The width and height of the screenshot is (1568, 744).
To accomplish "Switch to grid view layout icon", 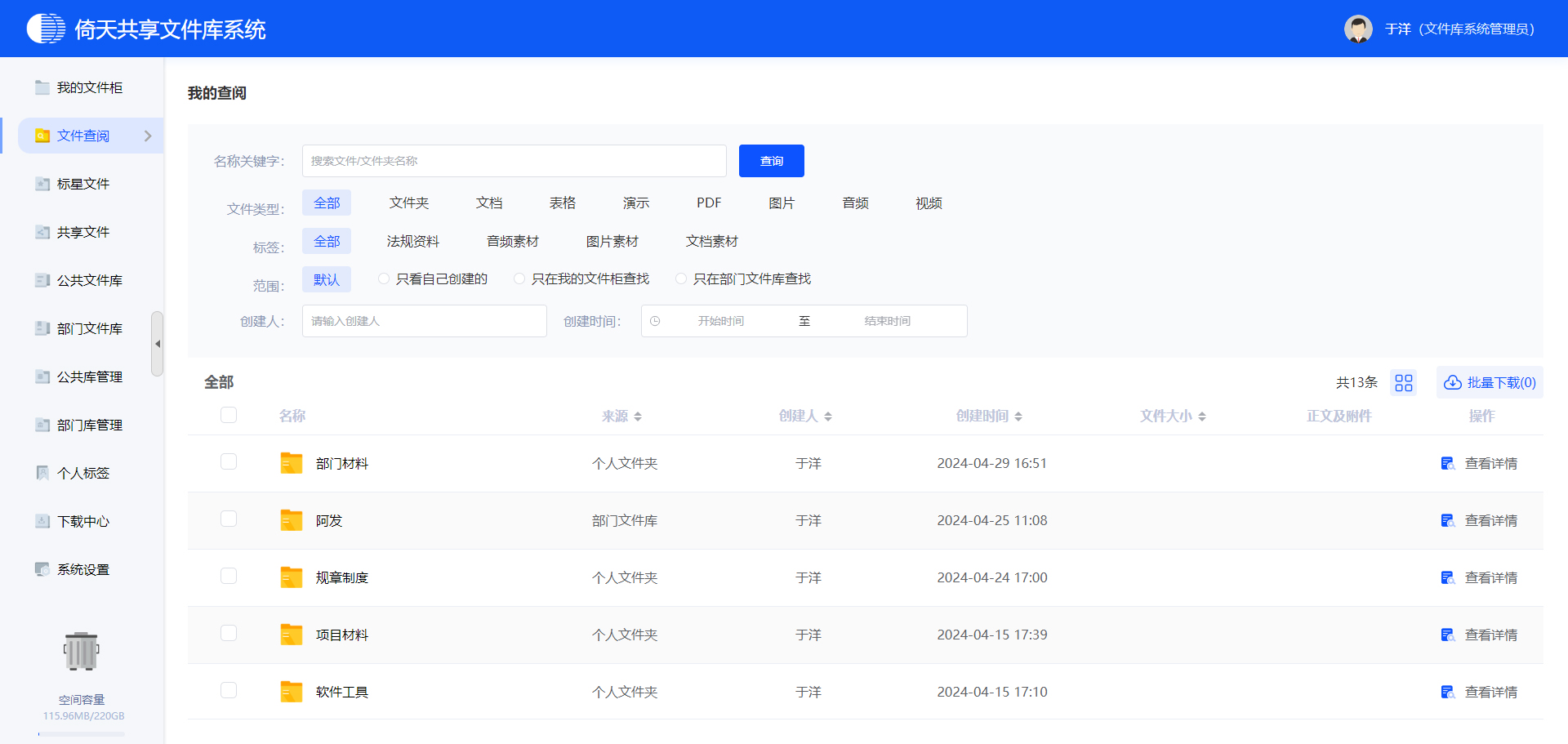I will click(x=1404, y=383).
